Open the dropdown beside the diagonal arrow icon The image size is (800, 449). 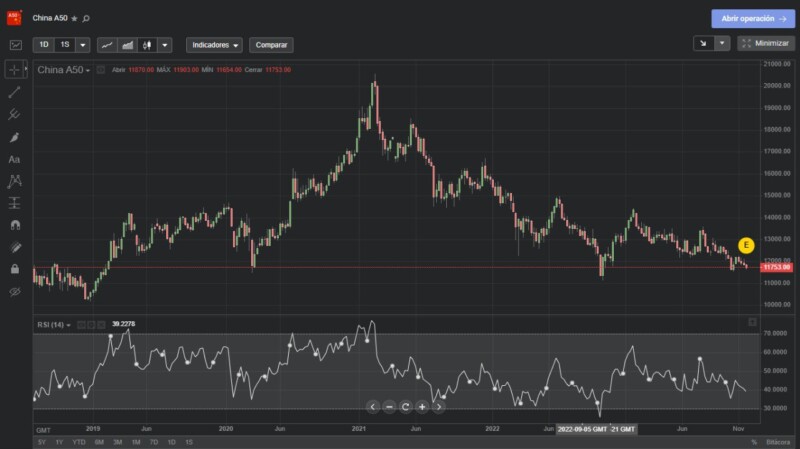[x=722, y=43]
